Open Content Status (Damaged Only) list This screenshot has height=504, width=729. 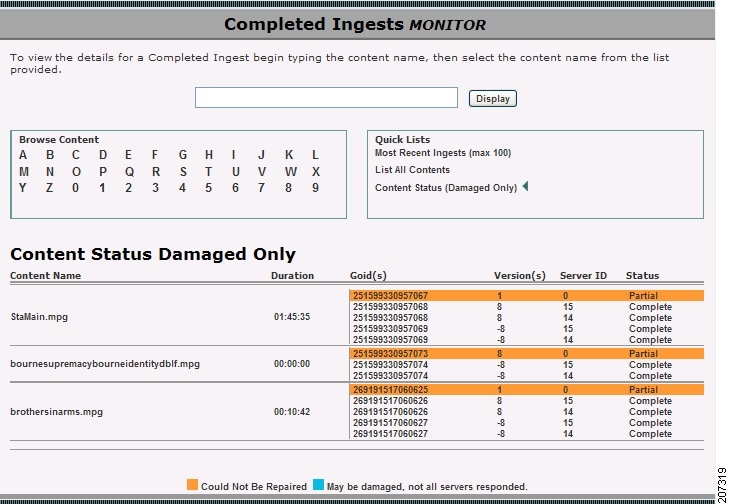coord(446,187)
